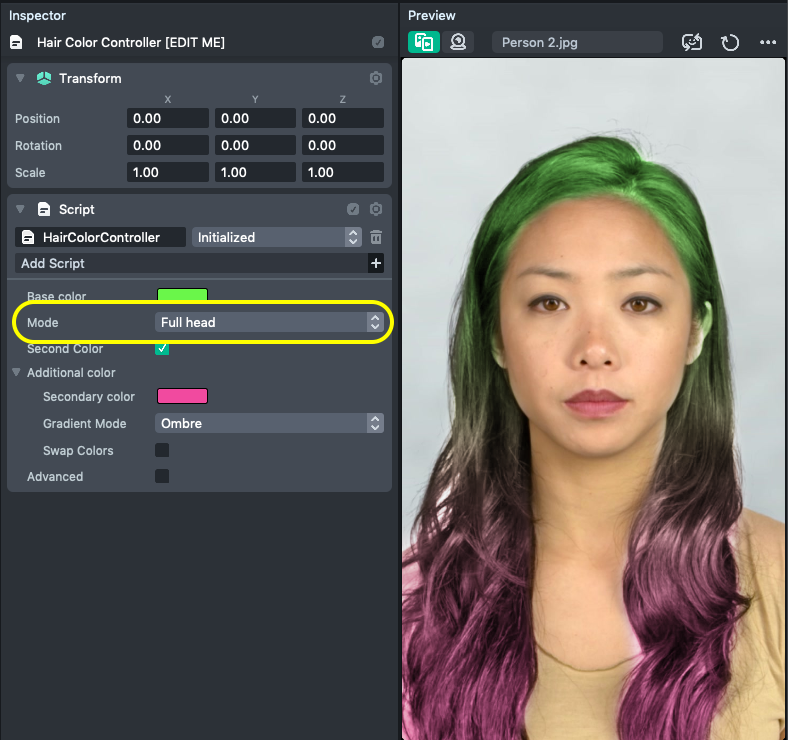The image size is (788, 740).
Task: Open the green Base color swatch
Action: (182, 295)
